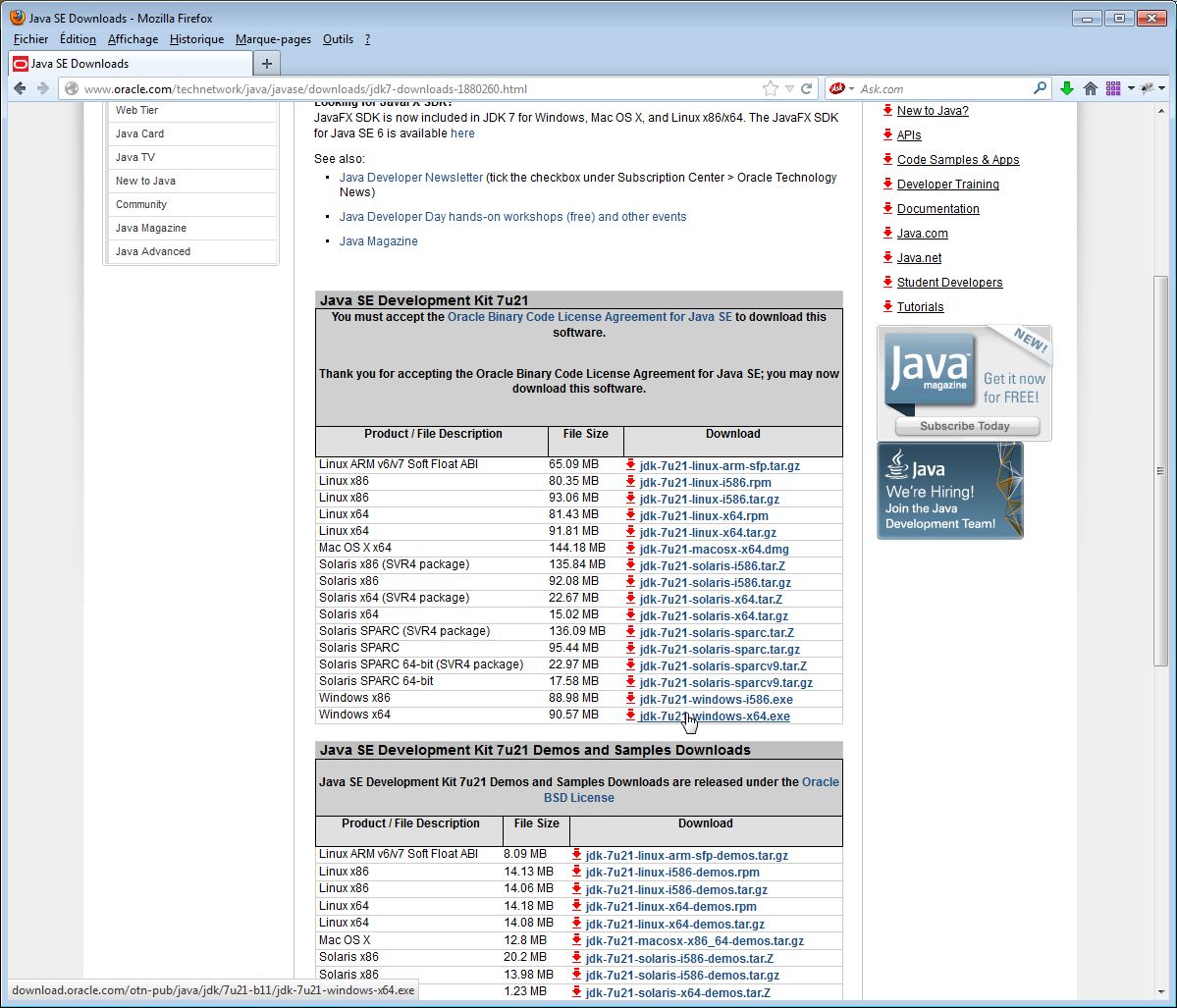Open Student Developers link
The width and height of the screenshot is (1177, 1008).
pos(949,283)
